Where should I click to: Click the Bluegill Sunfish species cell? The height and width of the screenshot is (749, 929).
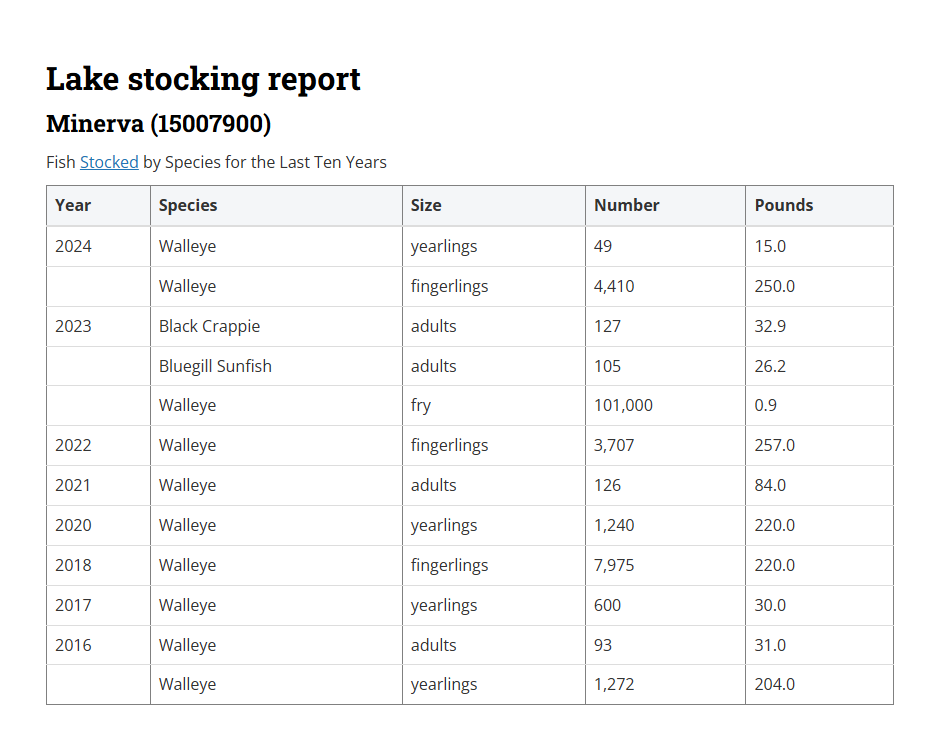(x=215, y=366)
